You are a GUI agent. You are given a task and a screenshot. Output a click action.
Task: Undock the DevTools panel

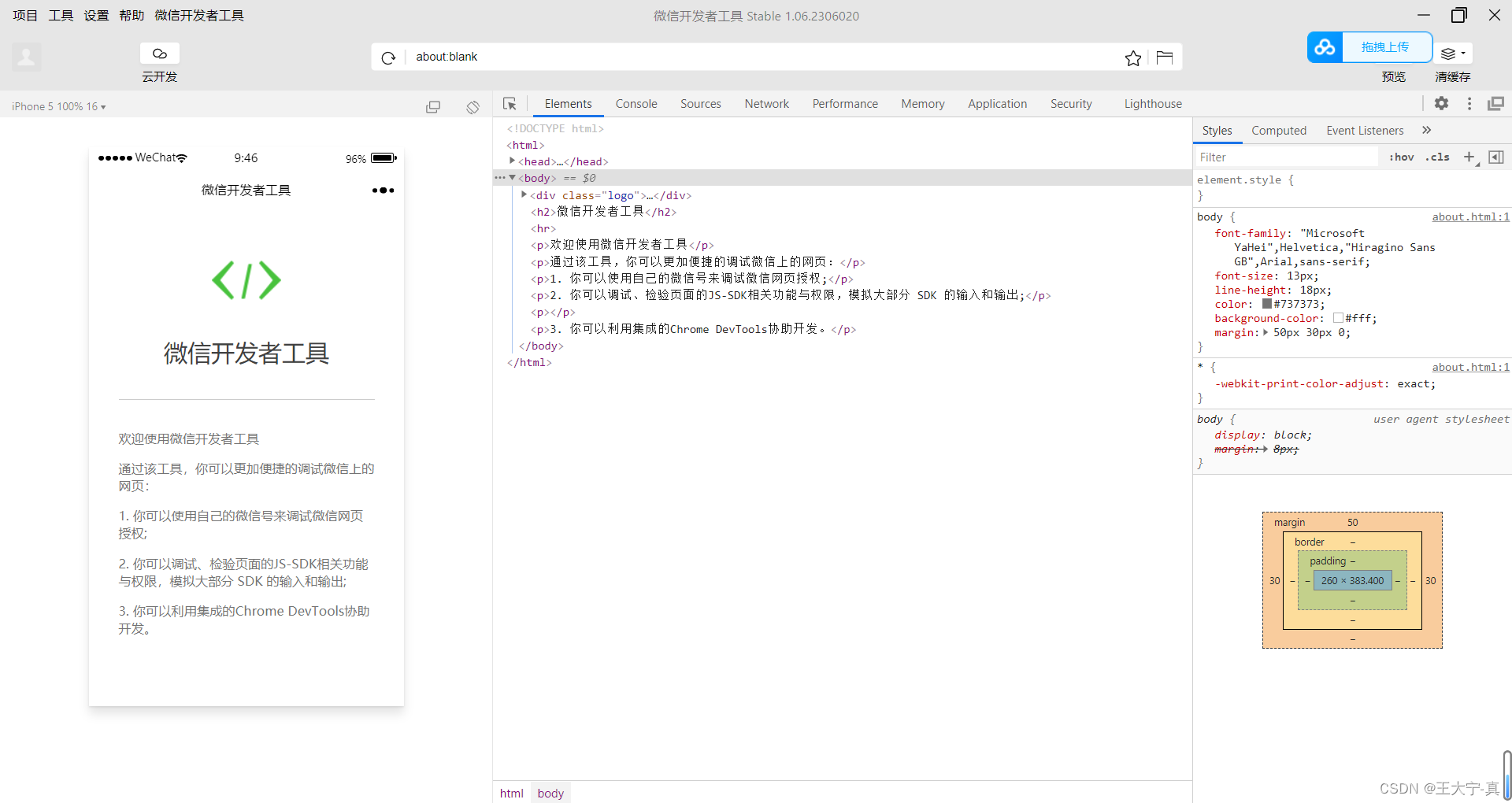click(x=1495, y=103)
